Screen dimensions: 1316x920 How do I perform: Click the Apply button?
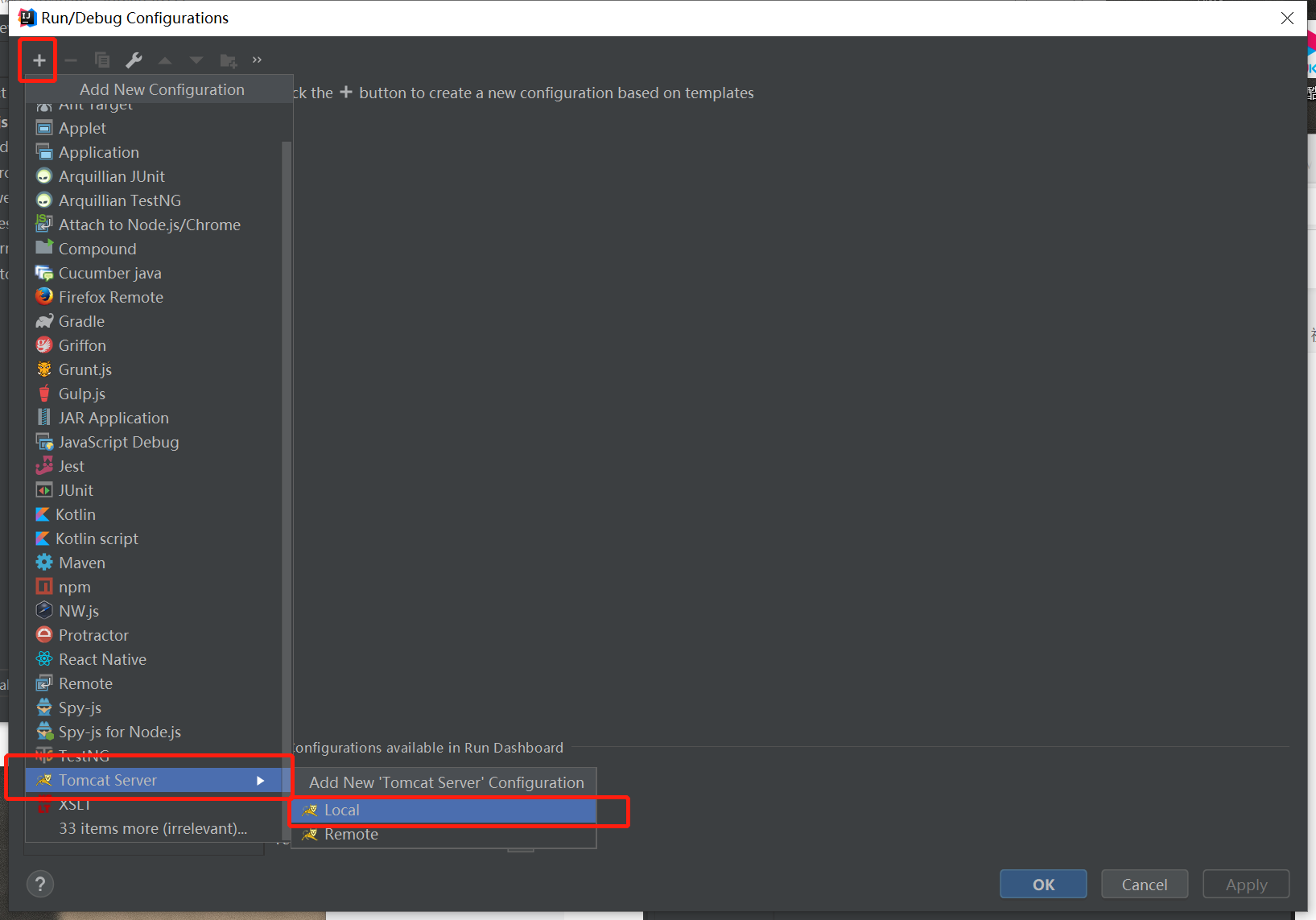(1246, 885)
